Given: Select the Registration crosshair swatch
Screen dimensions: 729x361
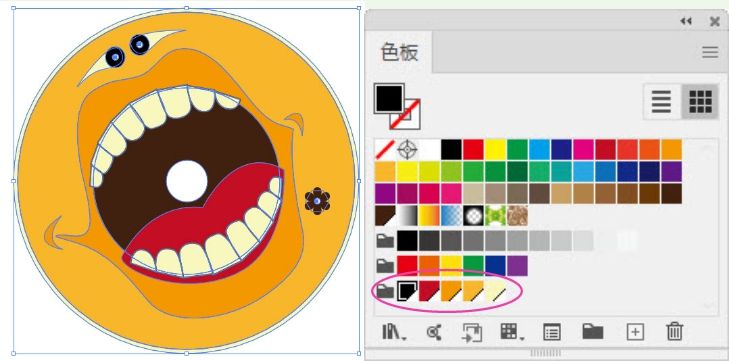Looking at the screenshot, I should point(407,150).
